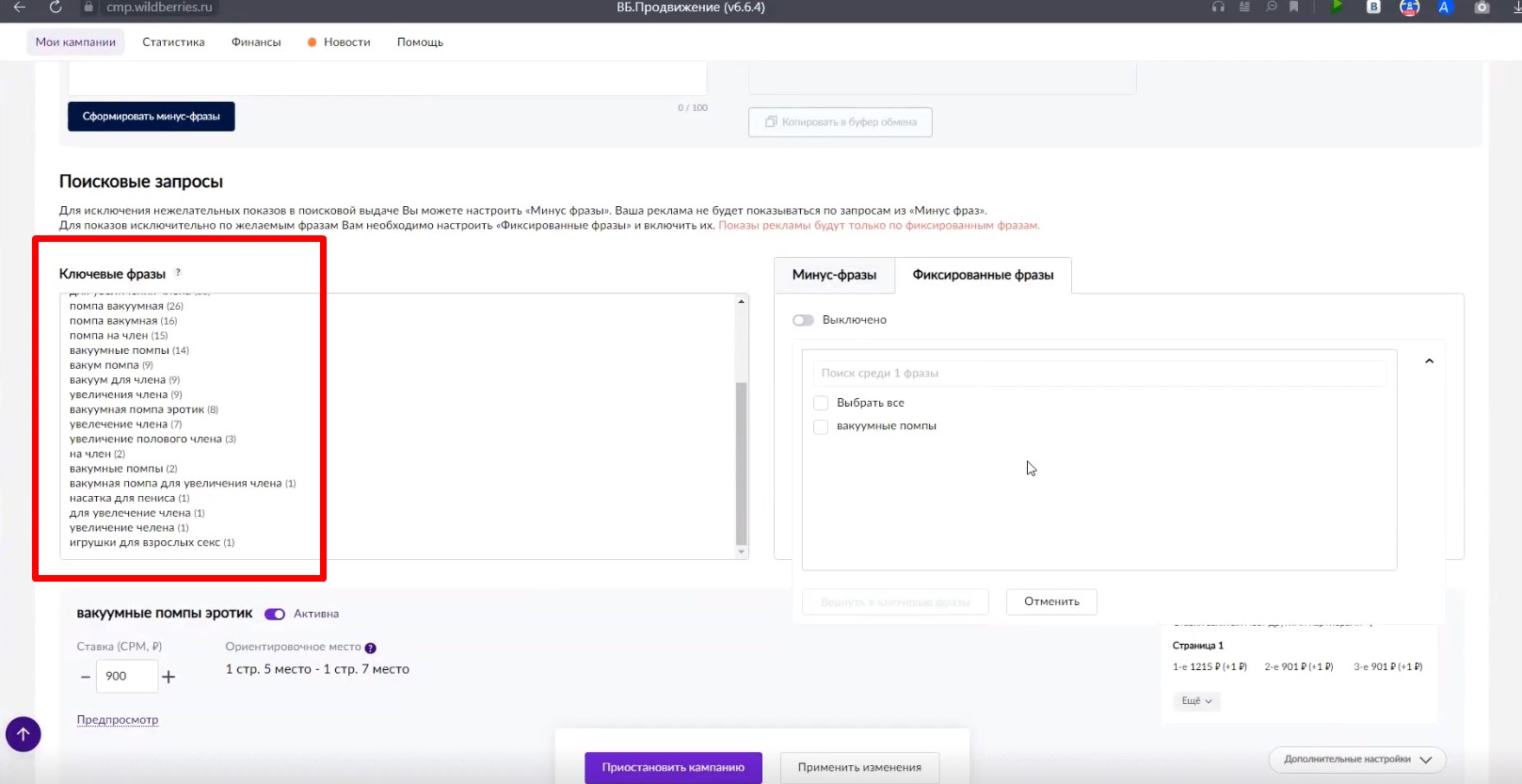Select key phrase 'насатка для пениса (1)'
This screenshot has width=1522, height=784.
129,498
